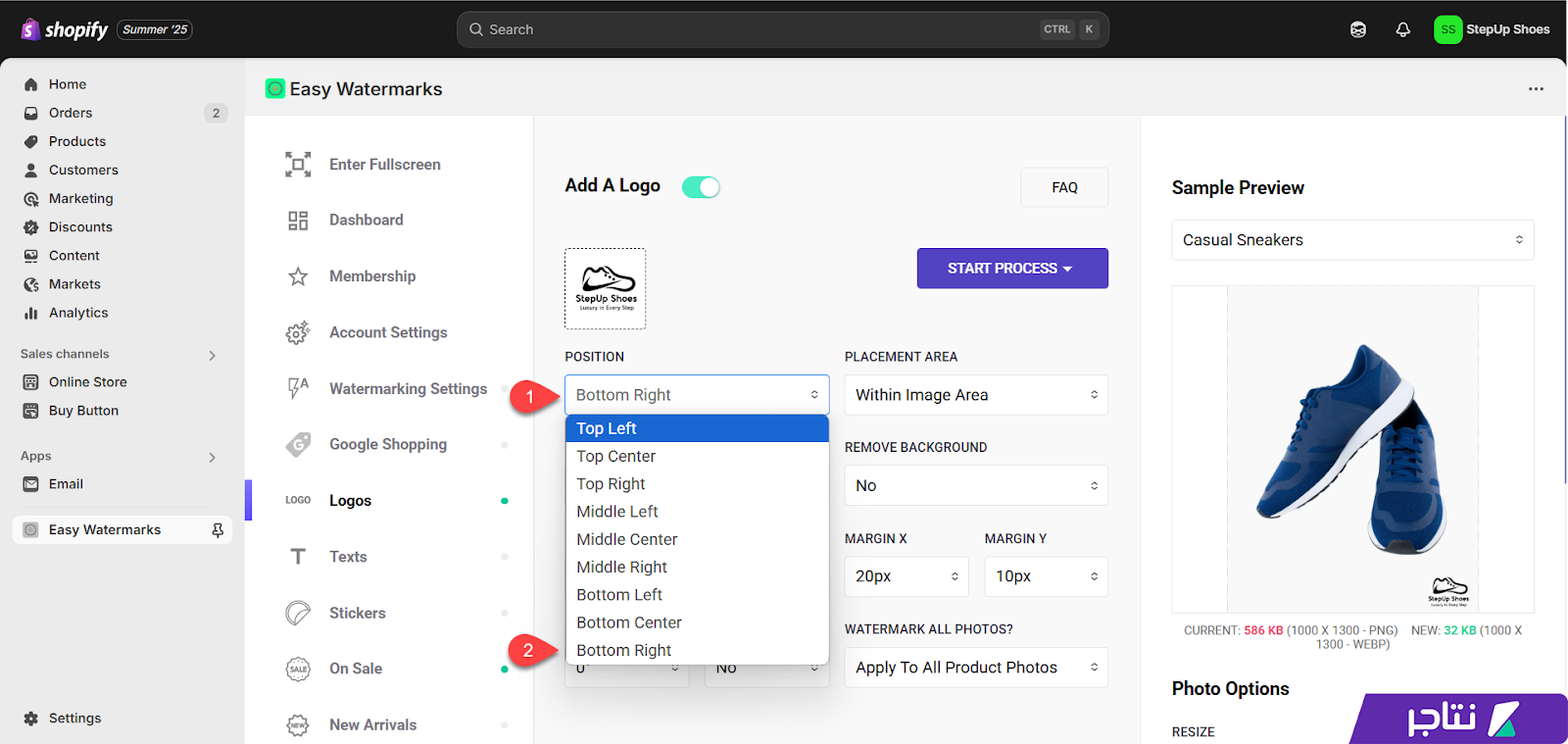Open the Placement Area dropdown
Image resolution: width=1568 pixels, height=744 pixels.
976,395
